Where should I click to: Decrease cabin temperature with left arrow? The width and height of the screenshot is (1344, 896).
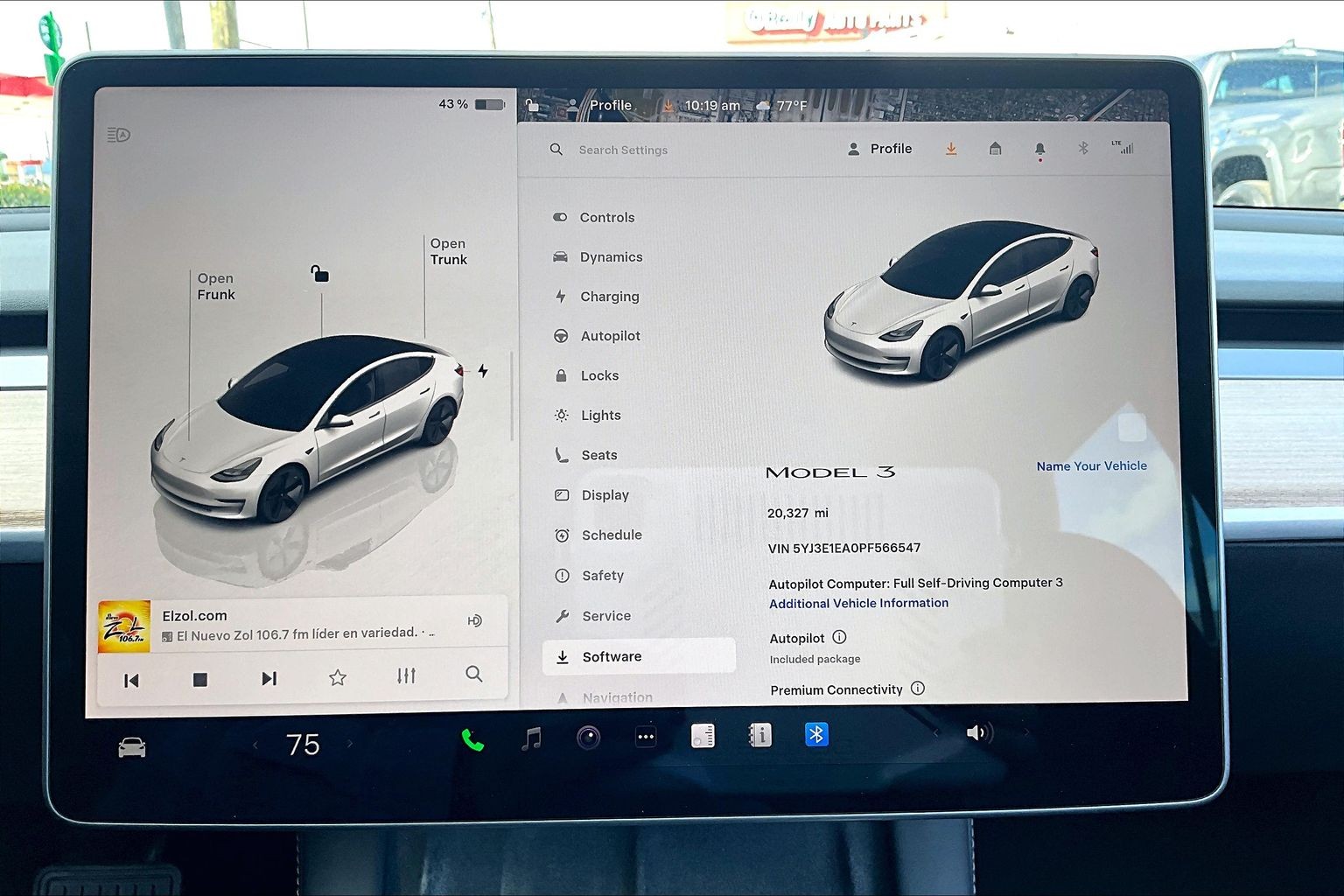point(255,745)
